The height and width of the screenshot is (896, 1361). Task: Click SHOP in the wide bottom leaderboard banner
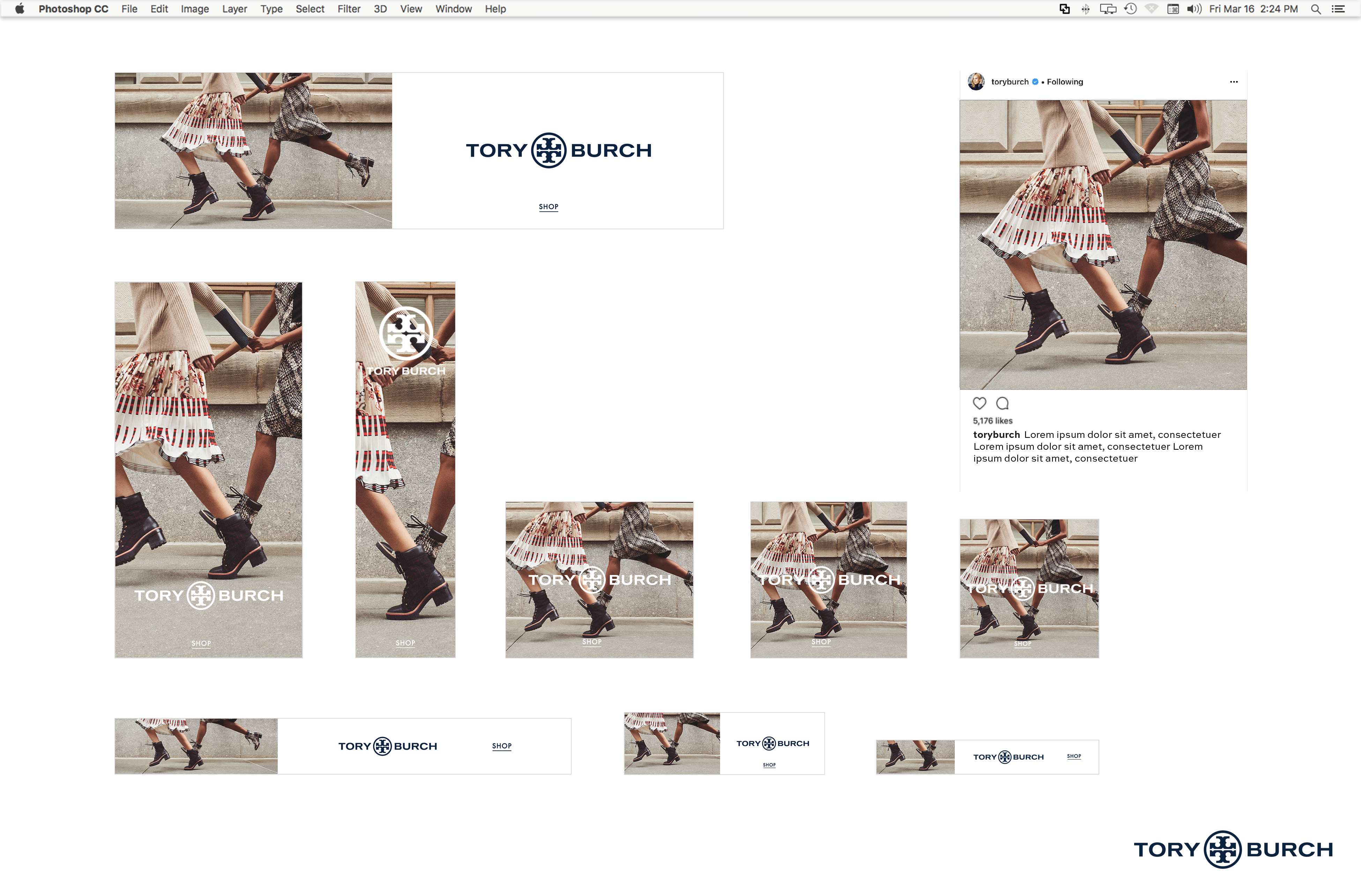click(x=502, y=746)
